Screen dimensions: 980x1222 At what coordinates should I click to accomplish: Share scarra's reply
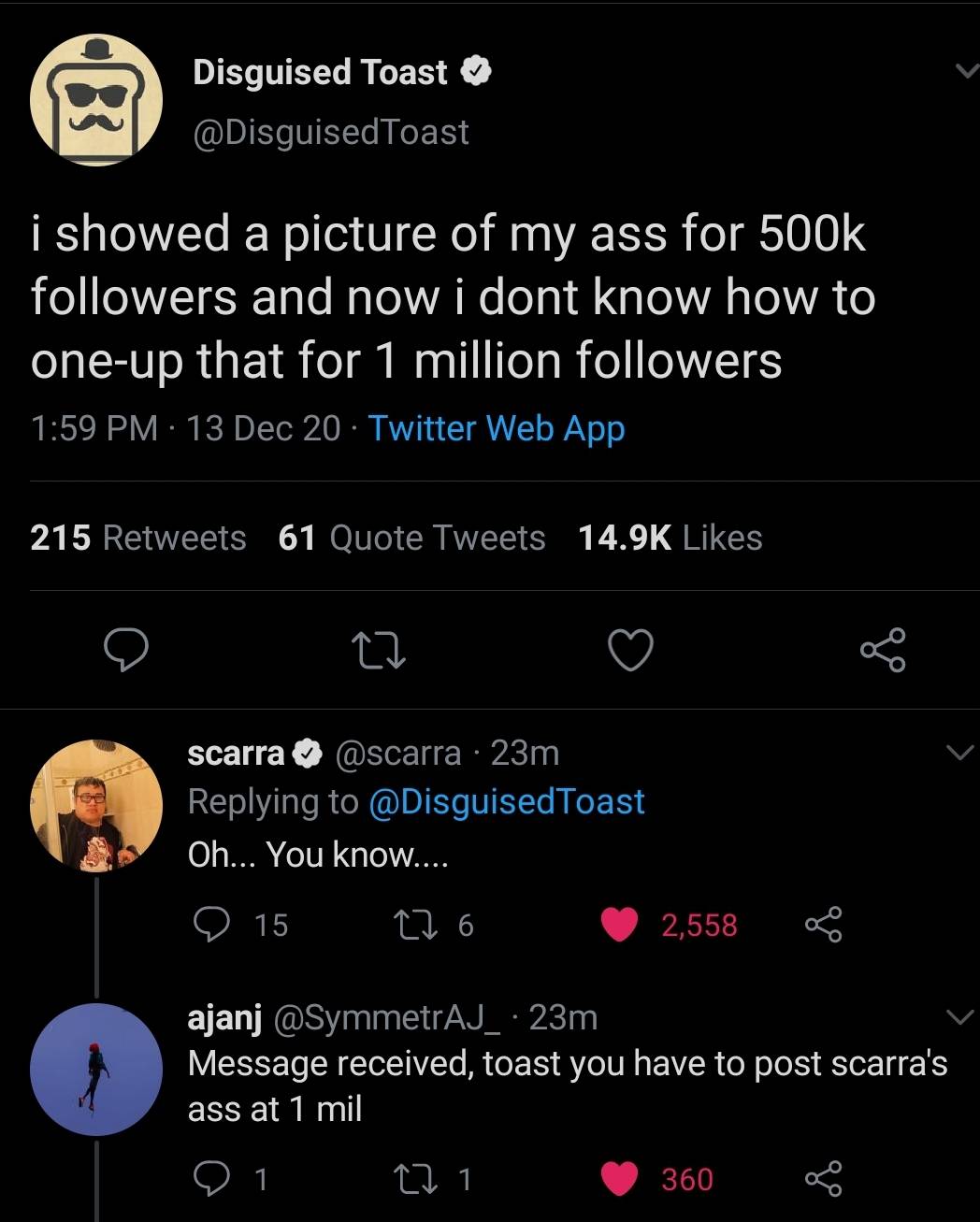coord(823,925)
